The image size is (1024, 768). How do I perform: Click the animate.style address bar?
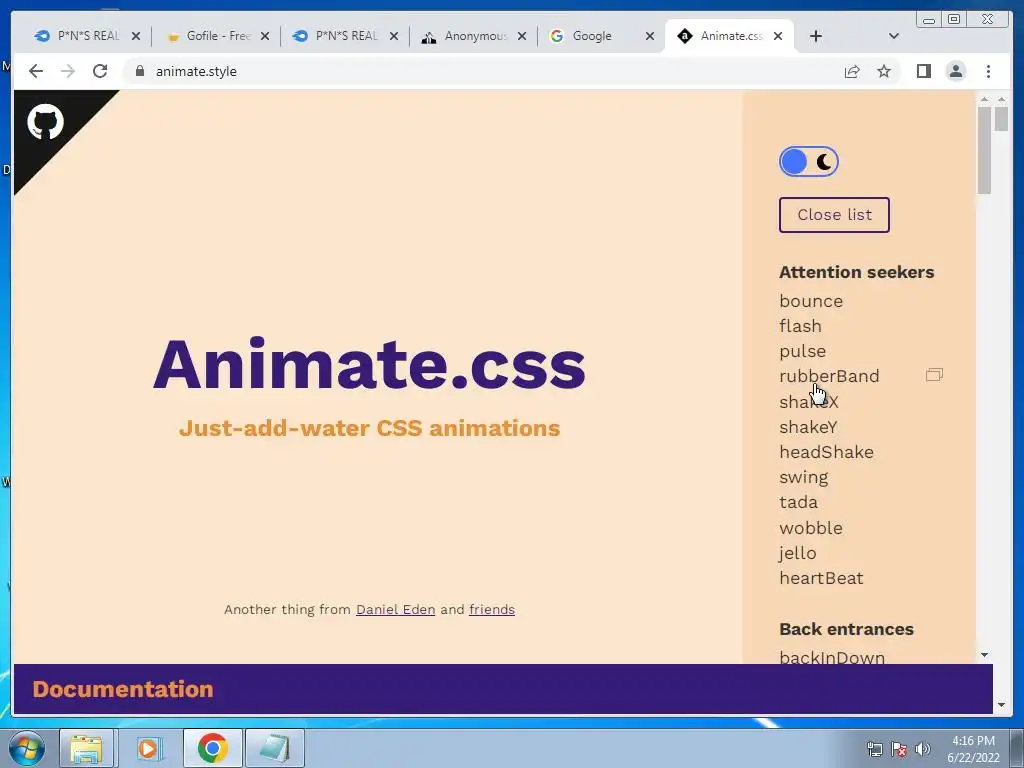tap(483, 71)
